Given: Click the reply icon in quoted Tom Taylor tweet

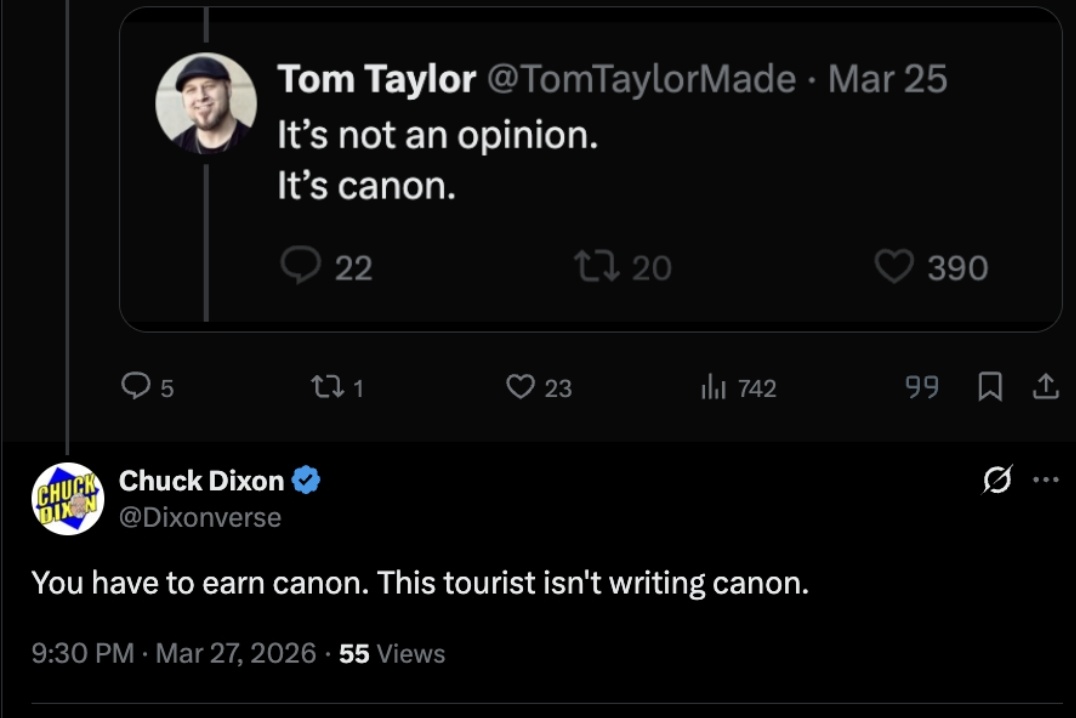Looking at the screenshot, I should [300, 265].
